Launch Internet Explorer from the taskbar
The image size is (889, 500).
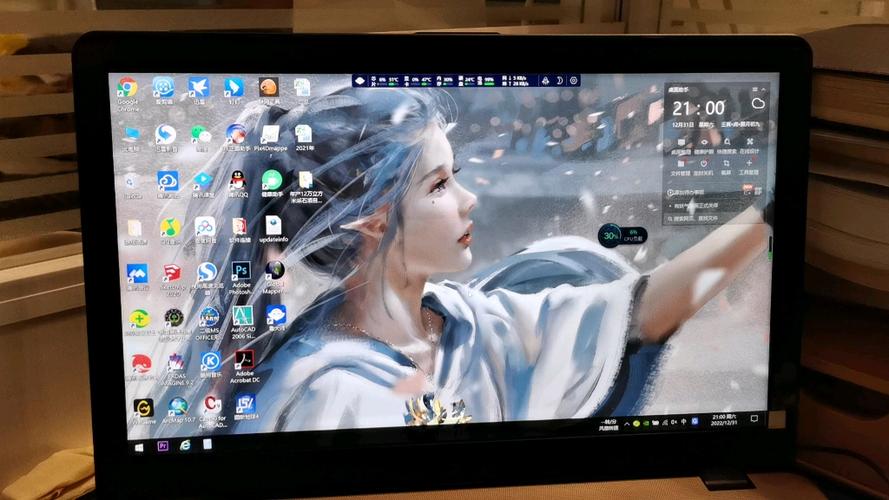click(x=185, y=445)
